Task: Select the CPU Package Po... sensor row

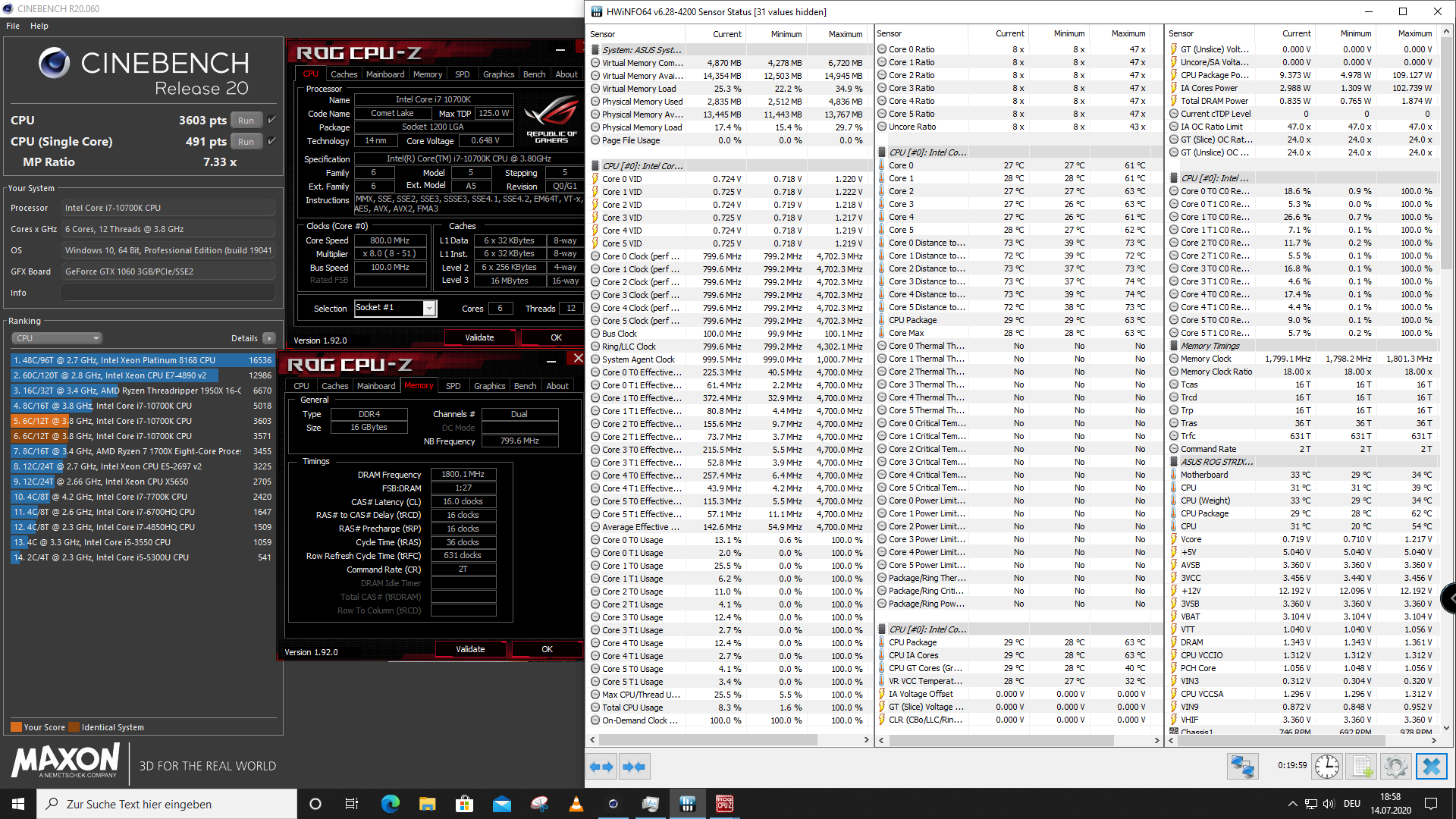Action: tap(1301, 75)
